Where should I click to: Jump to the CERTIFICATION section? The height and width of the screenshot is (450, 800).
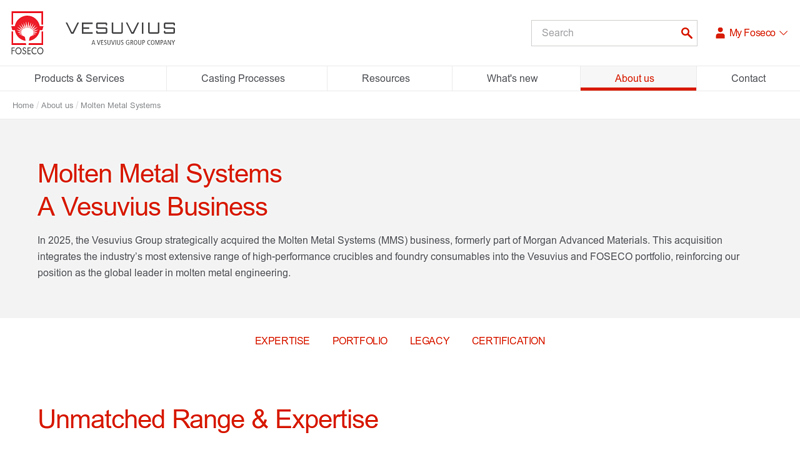[x=508, y=341]
